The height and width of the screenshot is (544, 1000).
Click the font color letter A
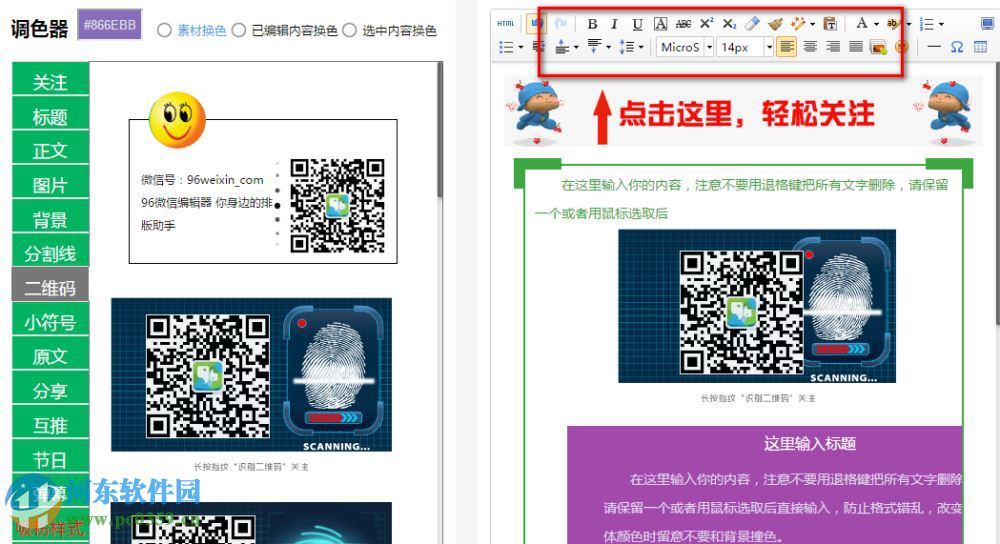[862, 24]
